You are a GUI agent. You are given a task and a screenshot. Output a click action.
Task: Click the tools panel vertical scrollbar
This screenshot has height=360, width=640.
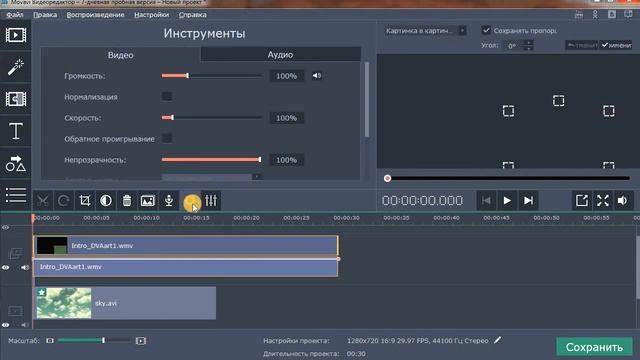367,100
